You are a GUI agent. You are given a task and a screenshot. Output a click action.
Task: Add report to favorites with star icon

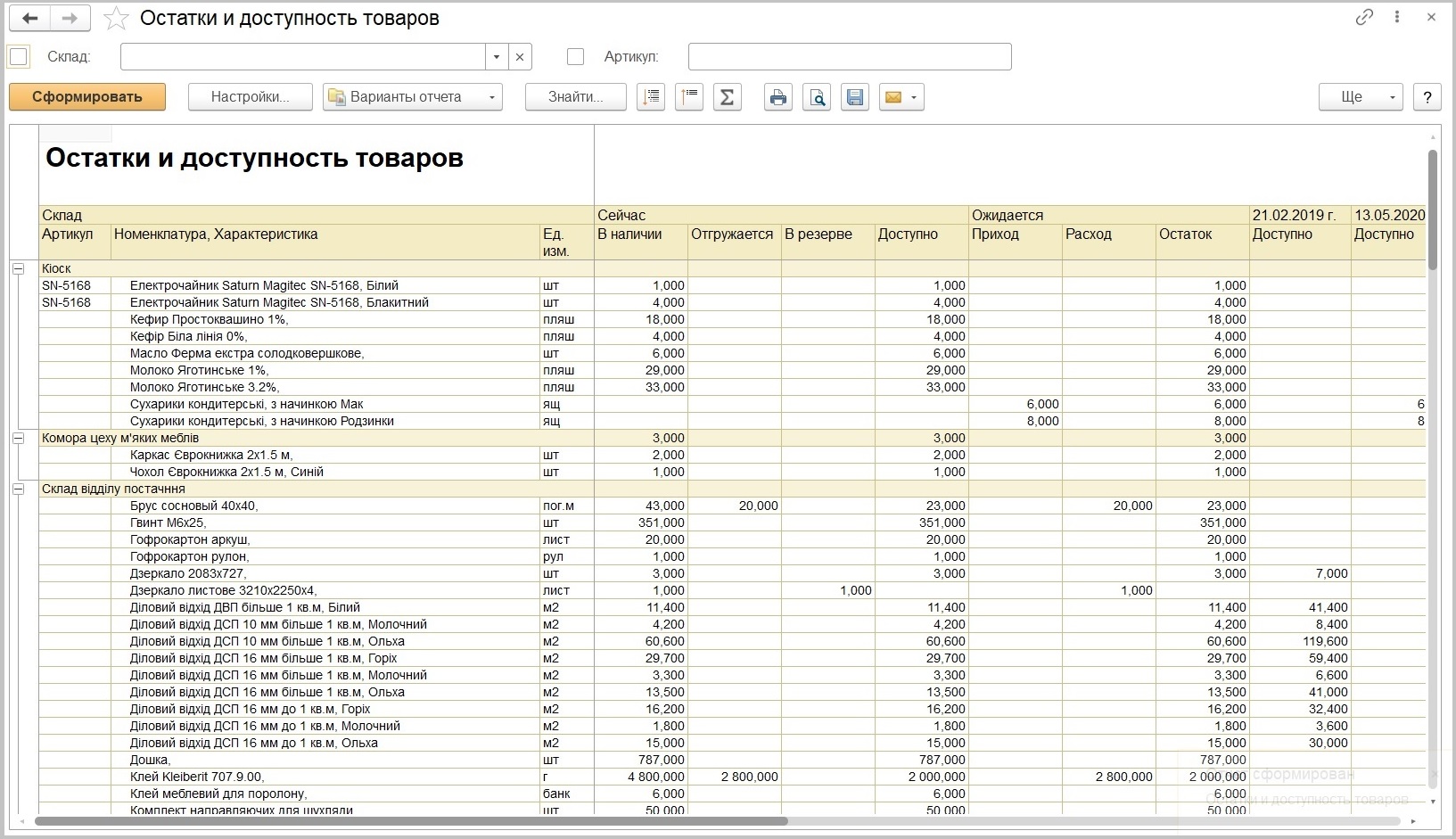116,18
